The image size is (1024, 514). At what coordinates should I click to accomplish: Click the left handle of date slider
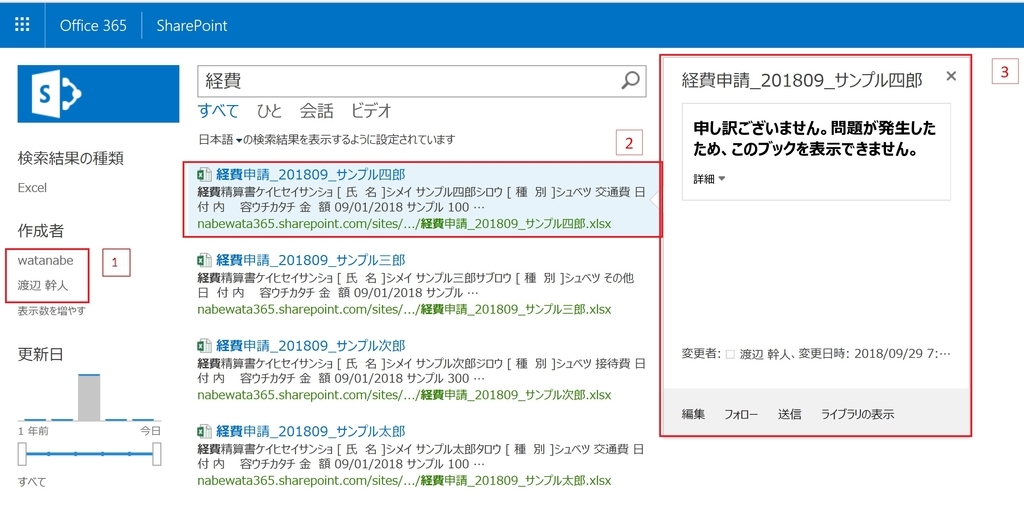(22, 454)
